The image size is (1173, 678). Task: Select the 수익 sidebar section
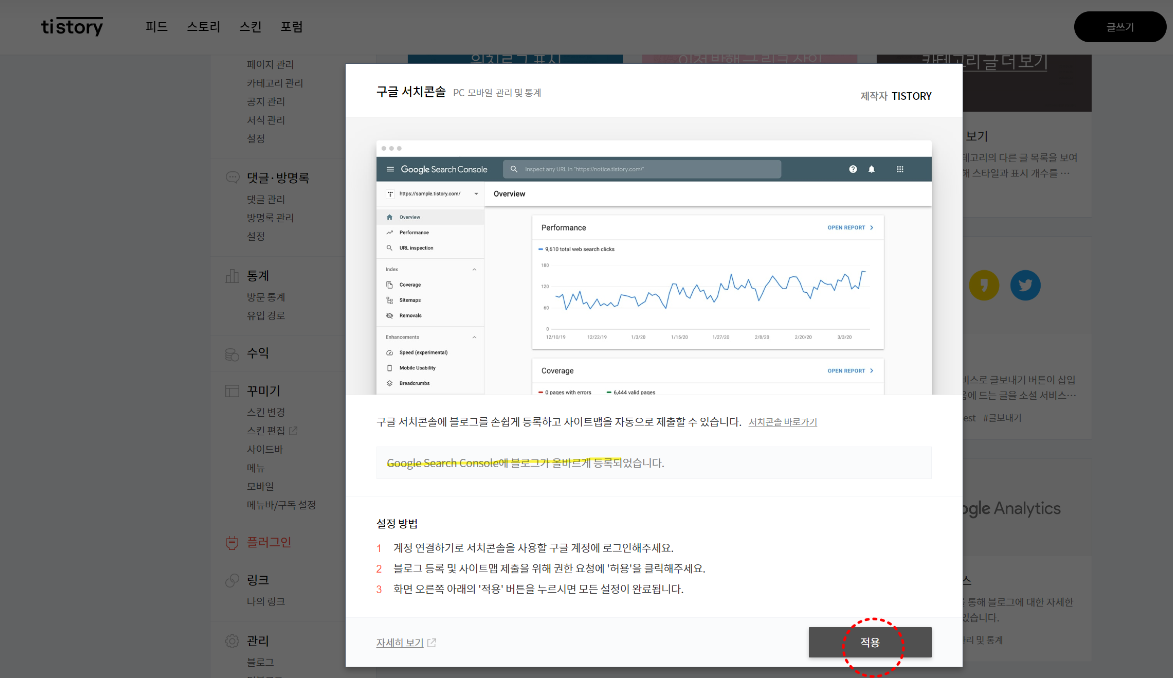pyautogui.click(x=258, y=353)
